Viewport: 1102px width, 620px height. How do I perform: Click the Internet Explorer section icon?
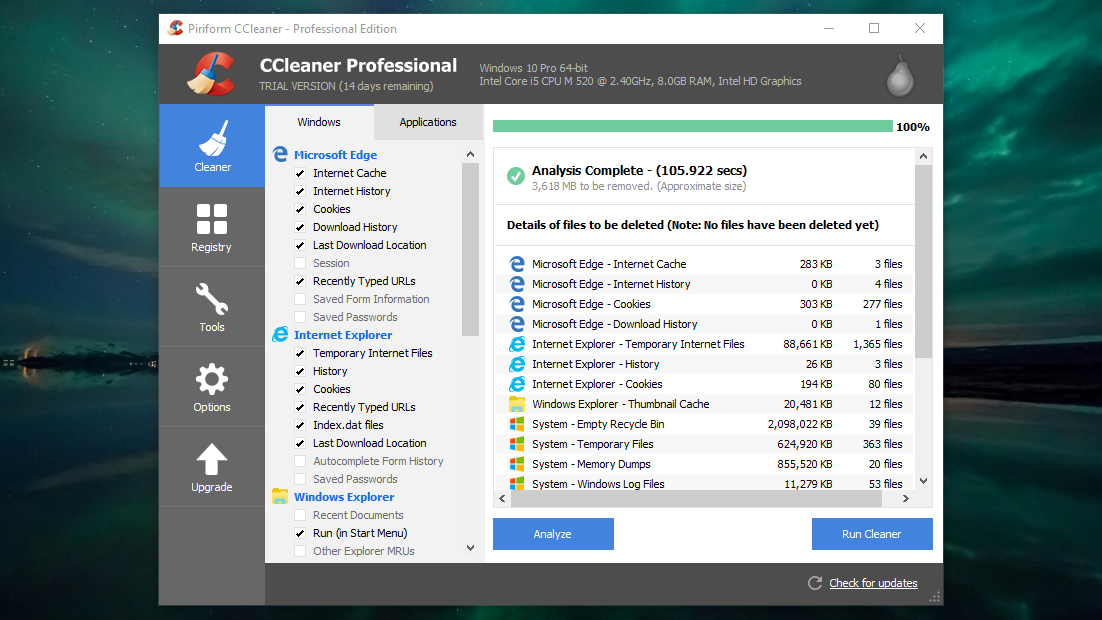[x=280, y=334]
